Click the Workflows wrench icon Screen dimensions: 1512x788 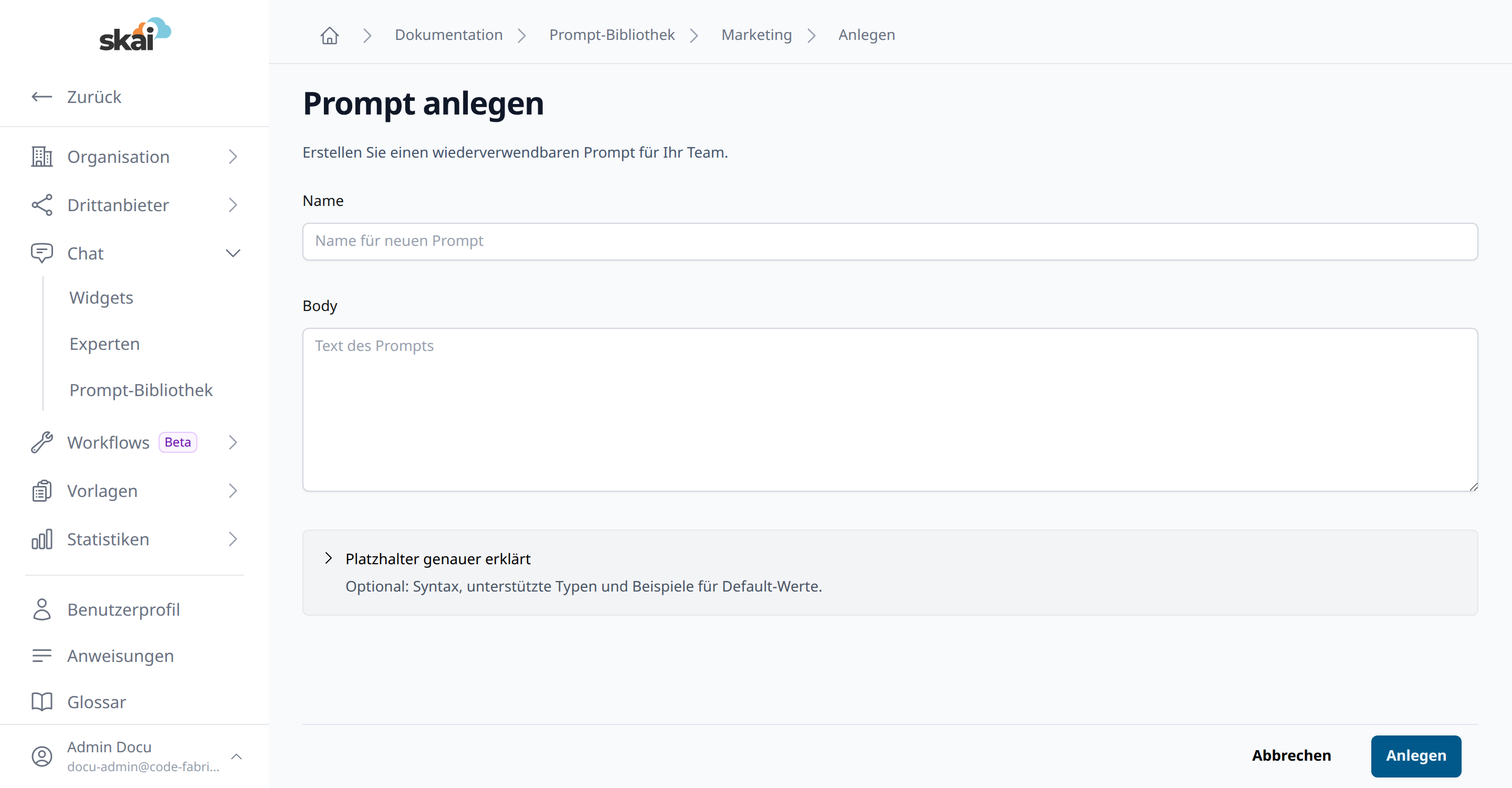[x=41, y=442]
